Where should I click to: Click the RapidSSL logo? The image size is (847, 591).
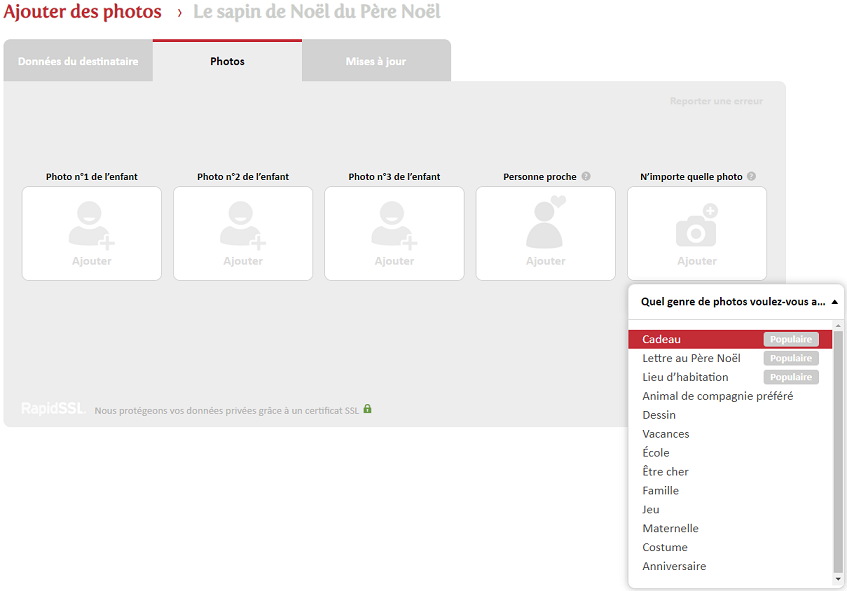(53, 409)
